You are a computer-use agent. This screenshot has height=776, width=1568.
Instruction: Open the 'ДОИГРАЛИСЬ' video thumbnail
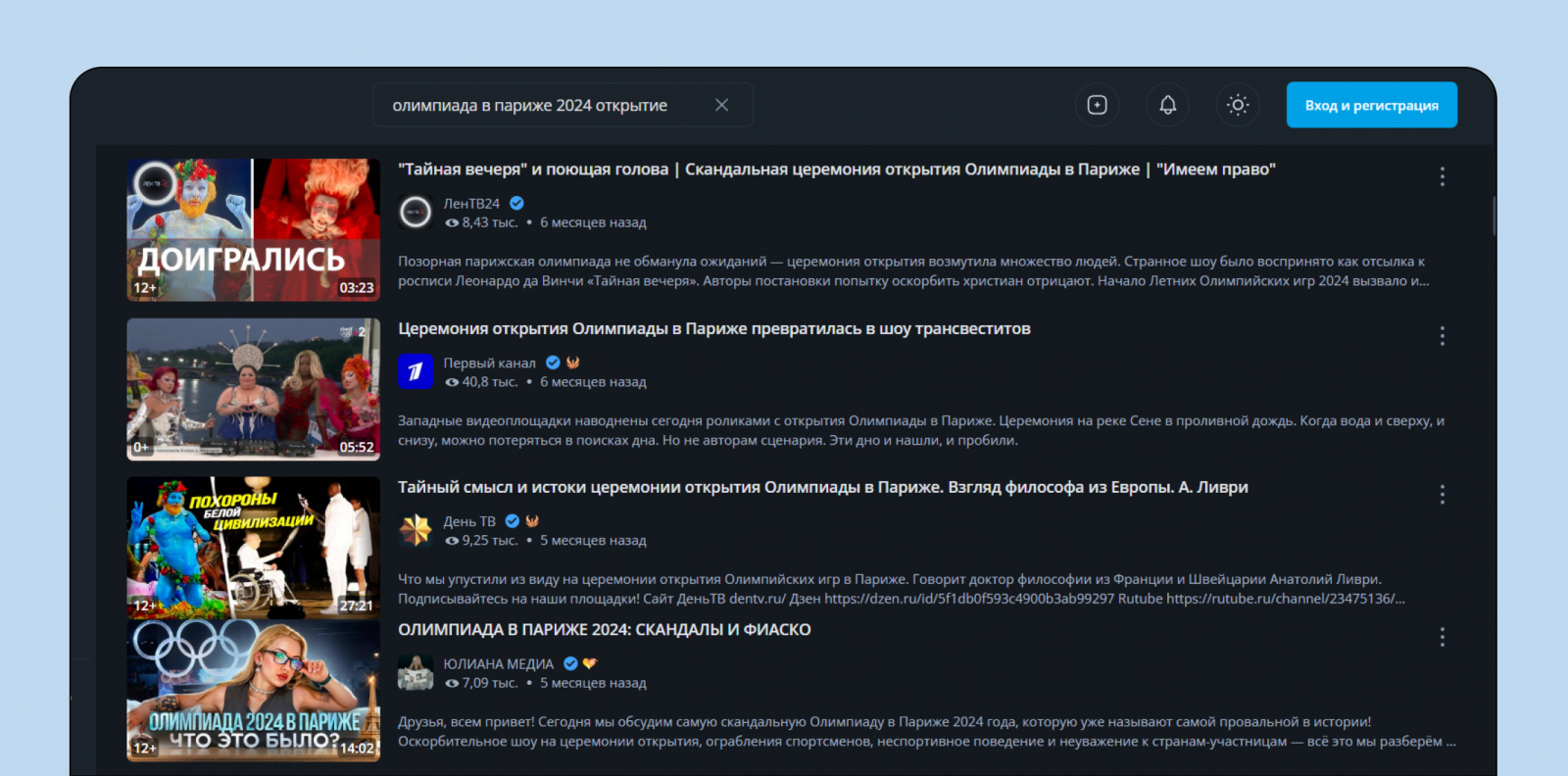tap(253, 229)
